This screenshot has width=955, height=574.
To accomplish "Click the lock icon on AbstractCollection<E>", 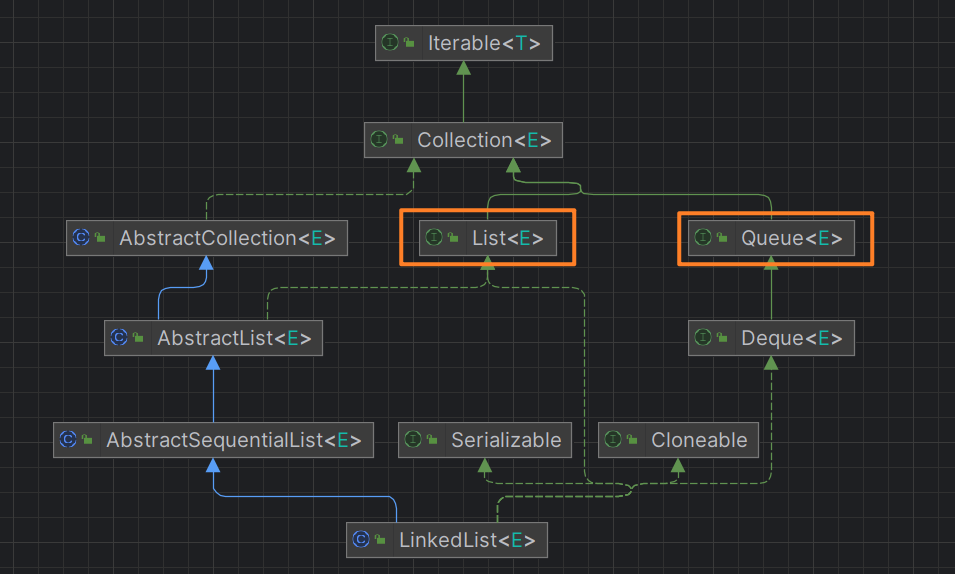I will 100,237.
